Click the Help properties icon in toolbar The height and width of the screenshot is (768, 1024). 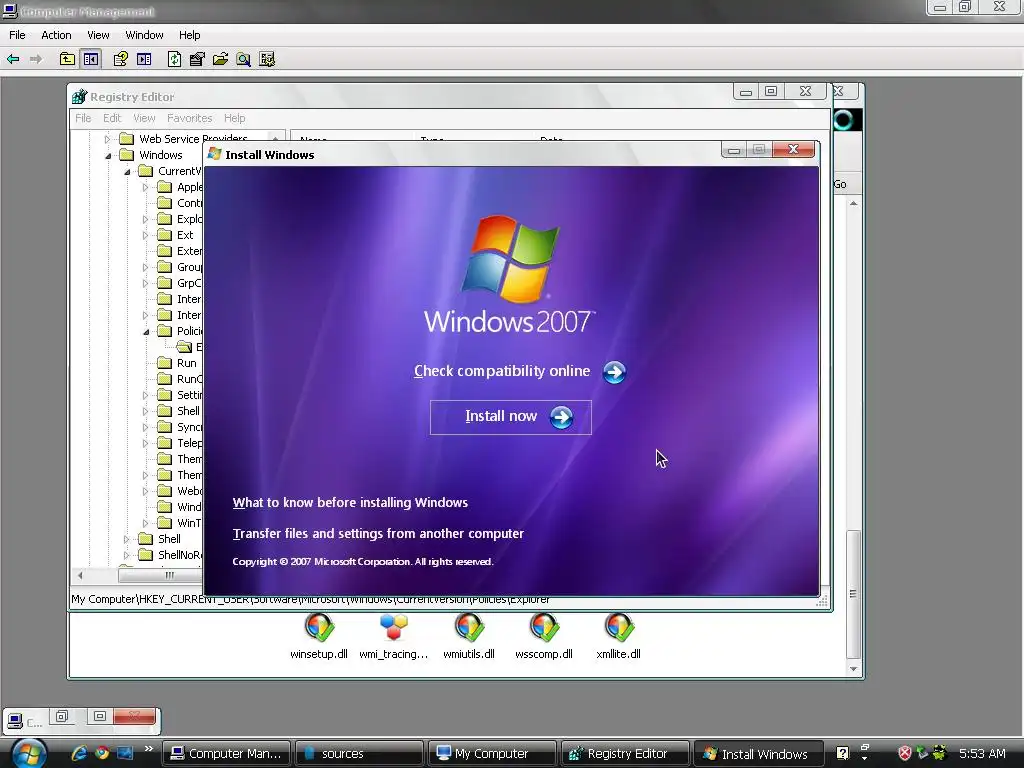tap(120, 59)
